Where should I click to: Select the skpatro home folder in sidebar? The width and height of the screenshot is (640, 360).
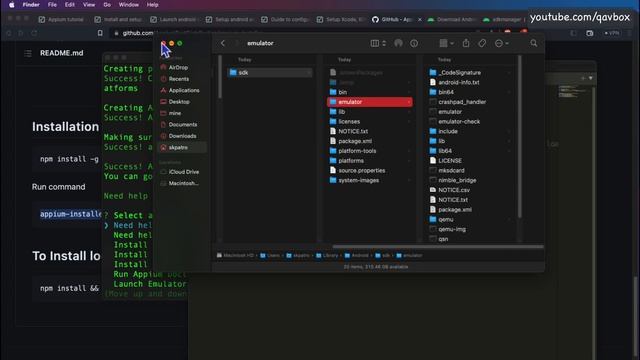[182, 147]
